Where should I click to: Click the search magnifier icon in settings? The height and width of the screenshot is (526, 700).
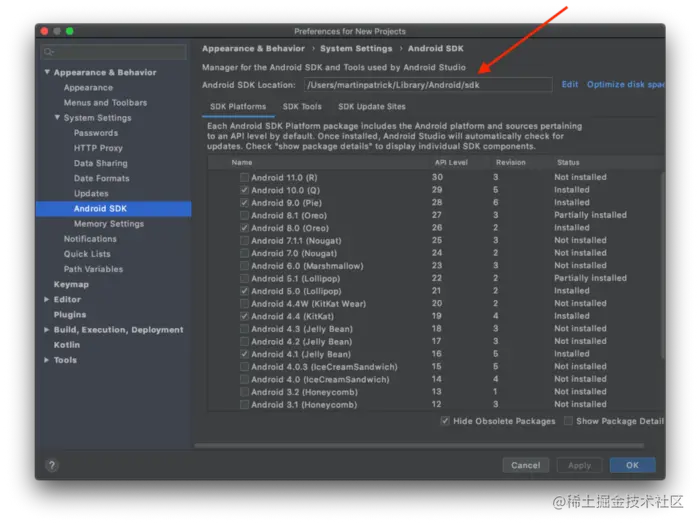pyautogui.click(x=49, y=52)
